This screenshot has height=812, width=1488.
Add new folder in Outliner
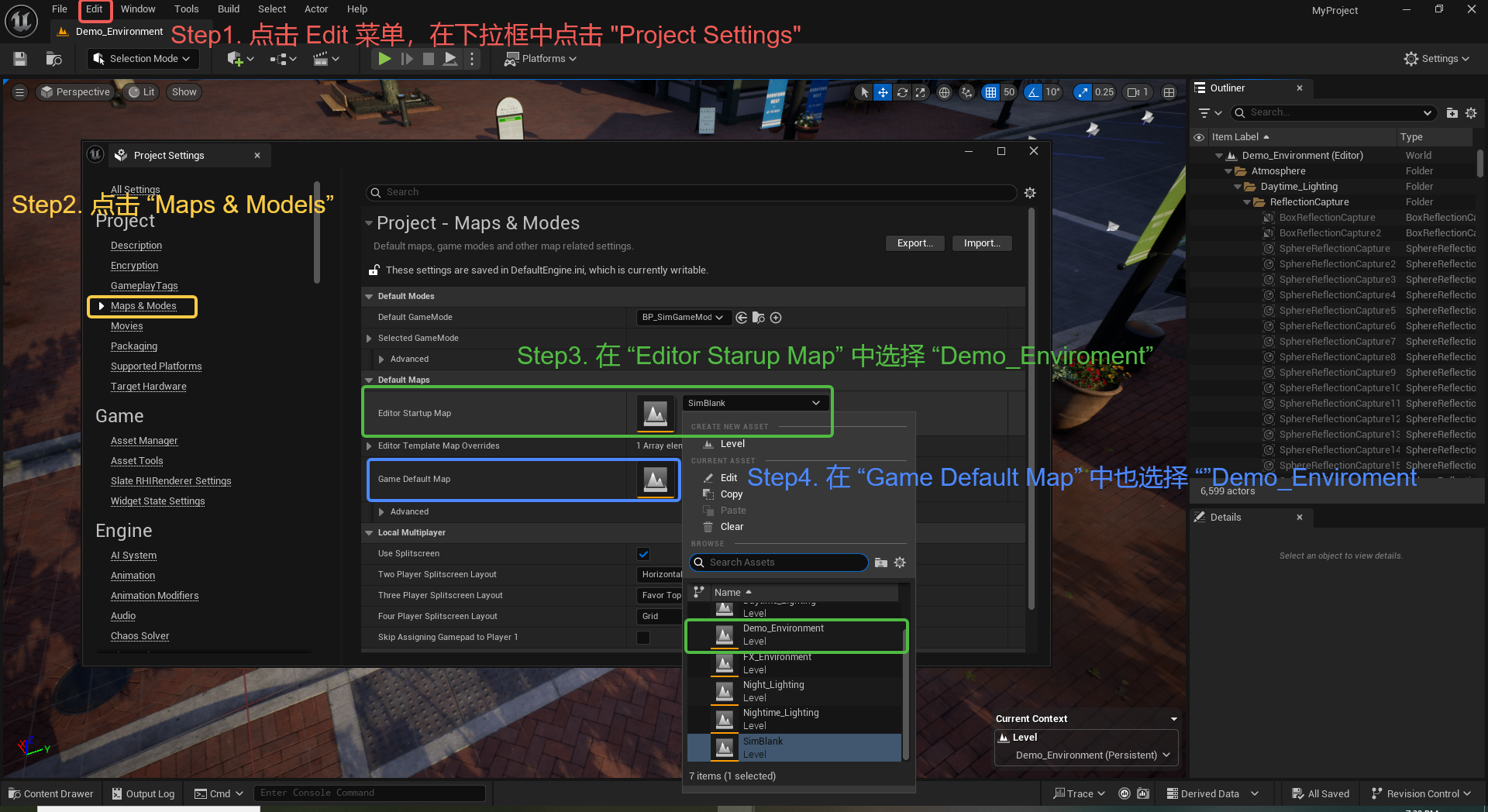pyautogui.click(x=1452, y=113)
